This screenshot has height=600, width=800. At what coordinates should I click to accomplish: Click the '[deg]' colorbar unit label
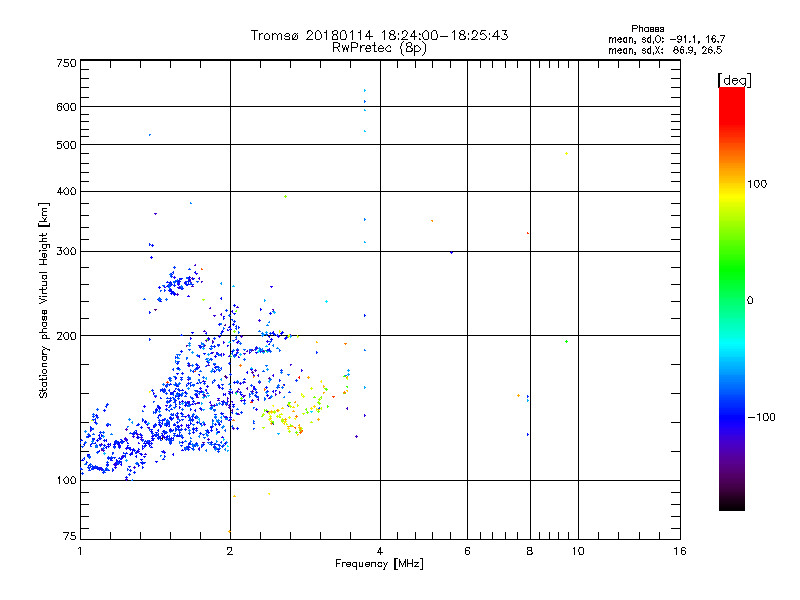(734, 80)
